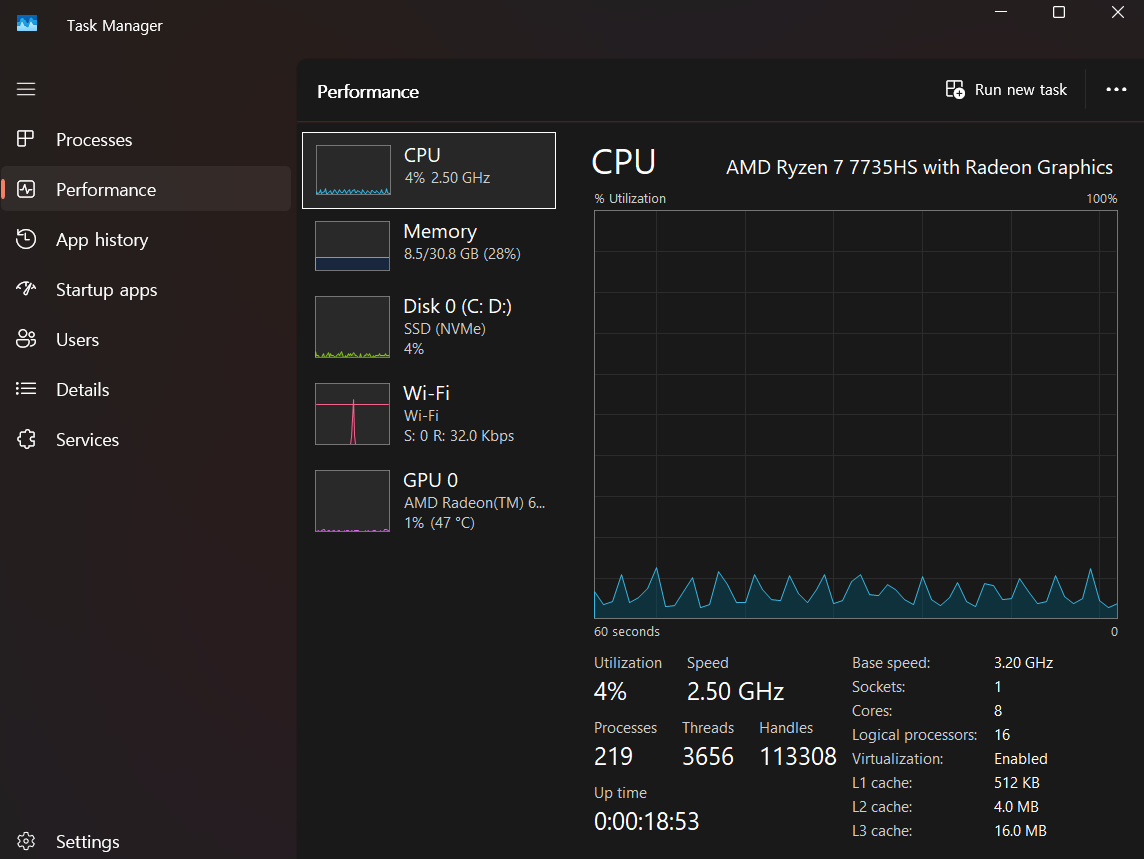Click the Up time value 0:00:18:53
1144x859 pixels.
(x=646, y=821)
